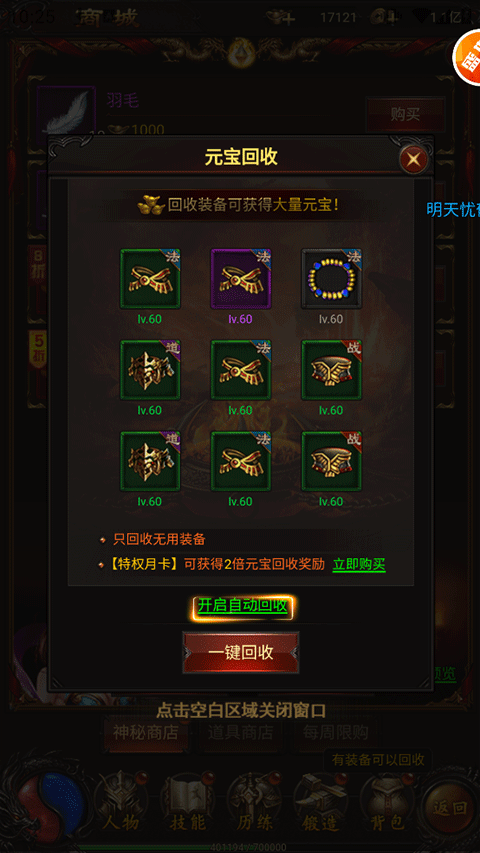The height and width of the screenshot is (853, 480).
Task: Select the second-row 道 armor piece
Action: (150, 370)
